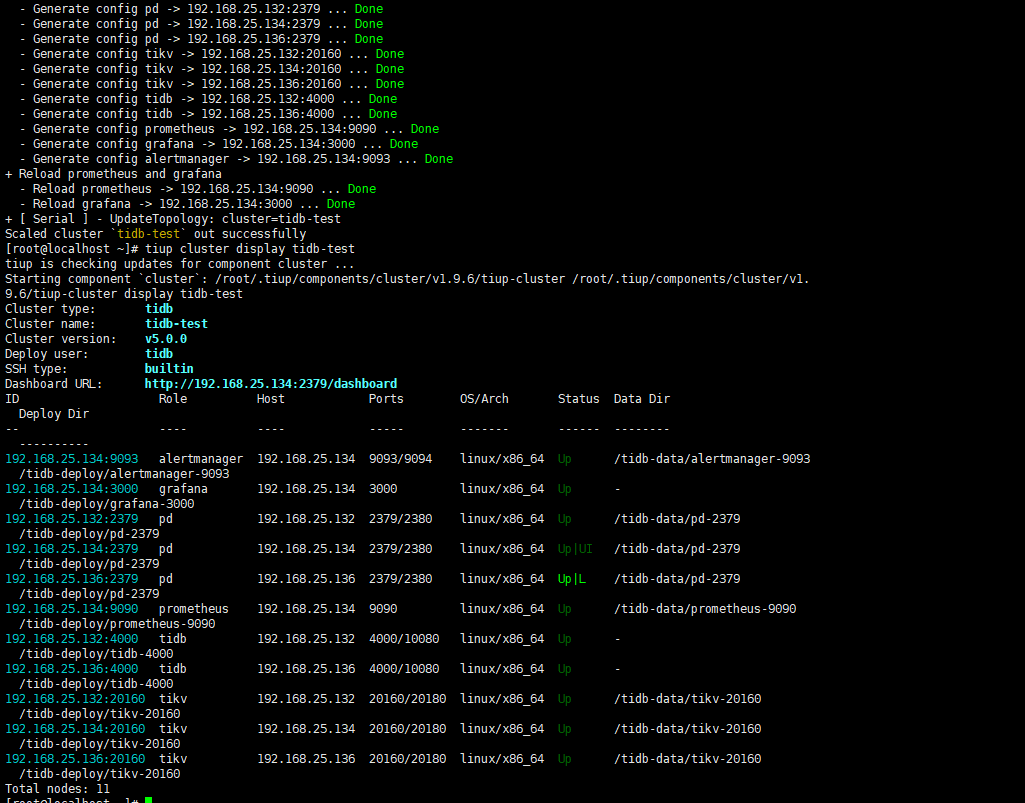Click the 'Status' column header
Screen dimensions: 1025x803
pos(579,399)
